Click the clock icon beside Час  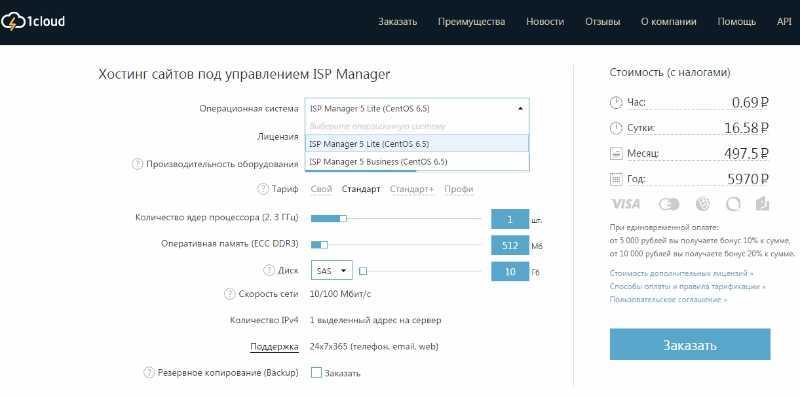pyautogui.click(x=616, y=103)
